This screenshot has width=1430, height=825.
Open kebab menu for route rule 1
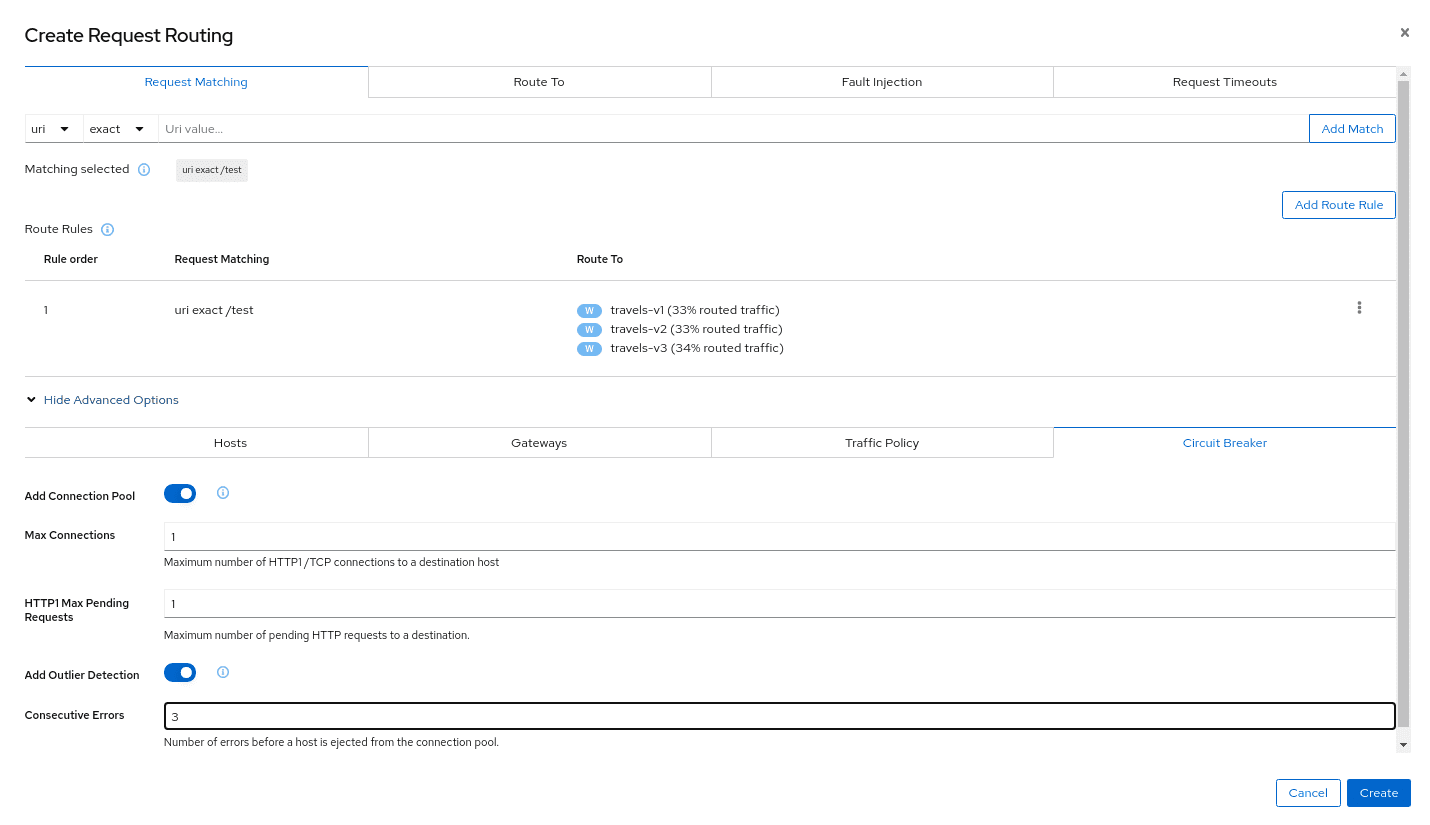[1359, 308]
